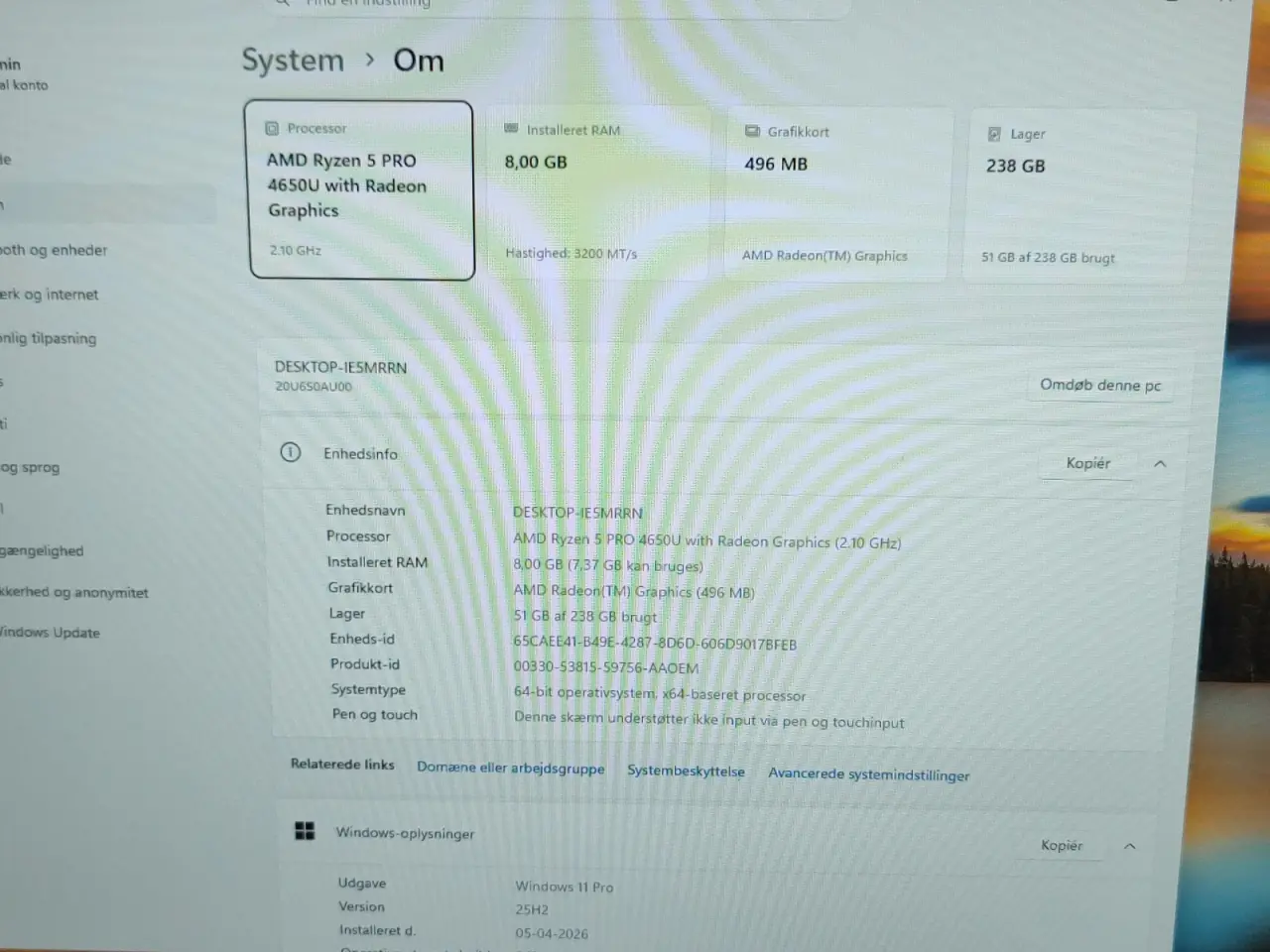The image size is (1270, 952).
Task: Click Hastighed: 3200 MT/s text
Action: [571, 254]
